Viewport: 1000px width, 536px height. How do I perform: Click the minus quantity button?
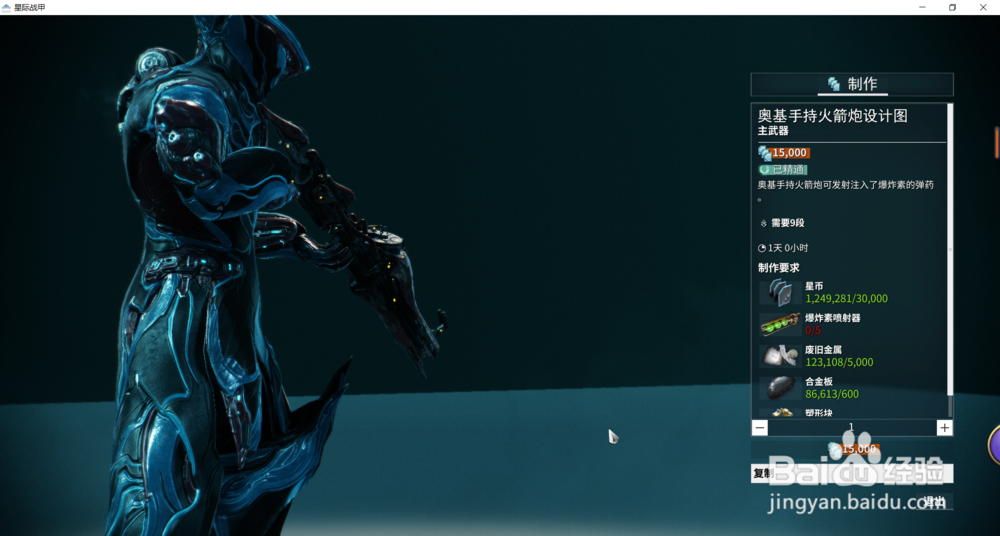pos(760,428)
